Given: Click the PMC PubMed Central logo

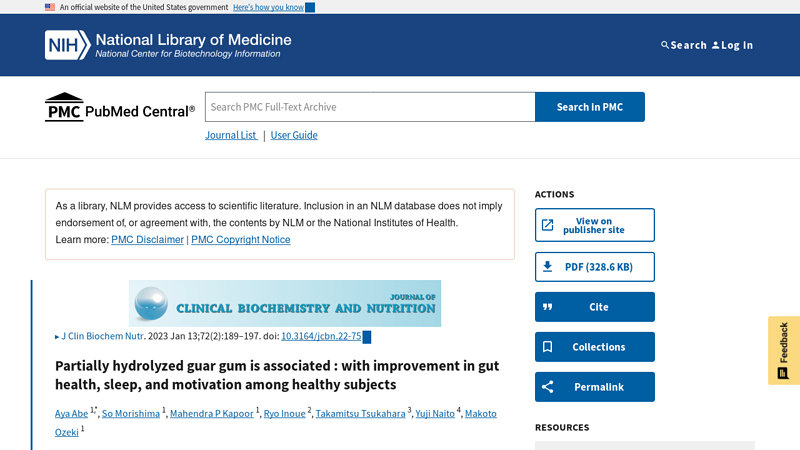Looking at the screenshot, I should point(120,108).
